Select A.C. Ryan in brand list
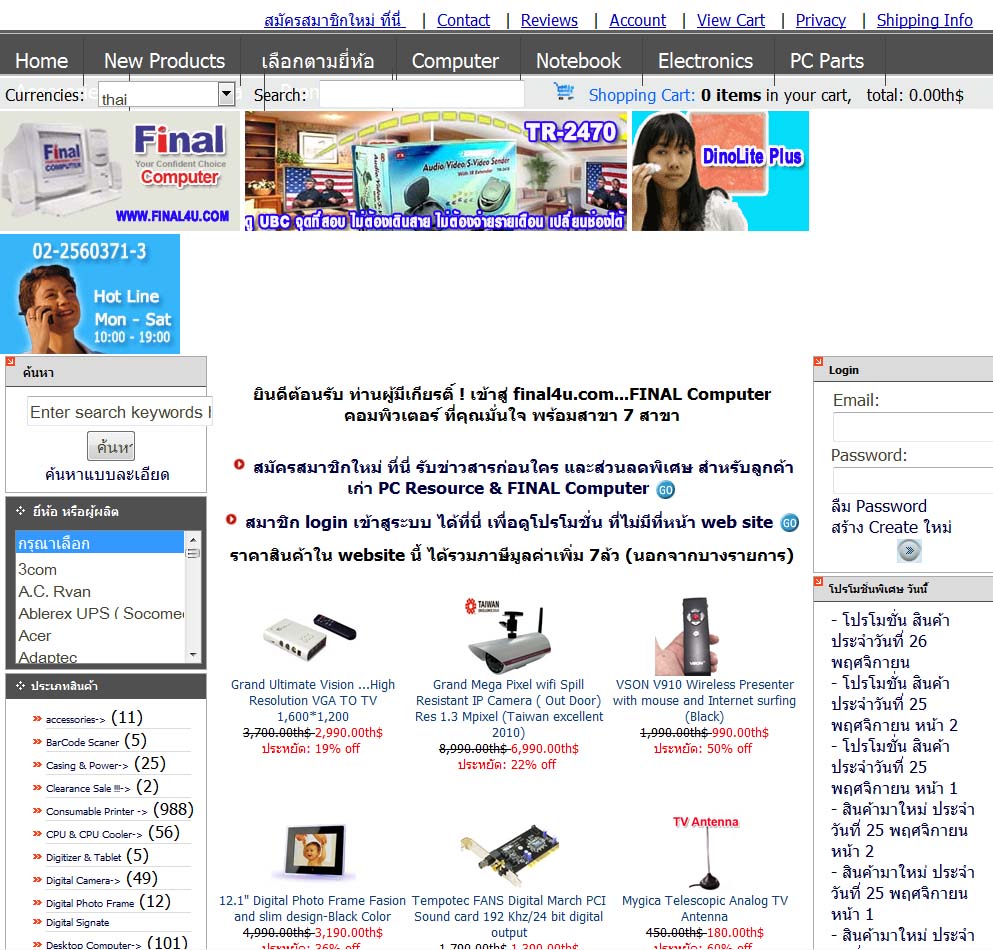Screen dimensions: 993x950 pos(54,592)
